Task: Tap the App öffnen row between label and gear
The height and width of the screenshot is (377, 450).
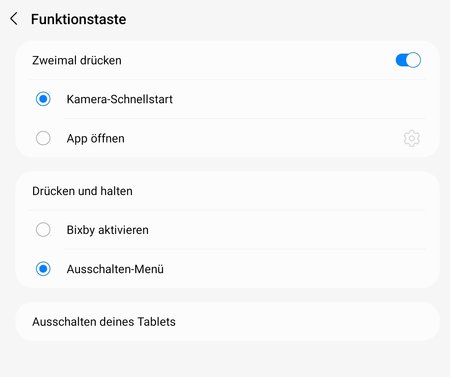Action: pos(263,138)
